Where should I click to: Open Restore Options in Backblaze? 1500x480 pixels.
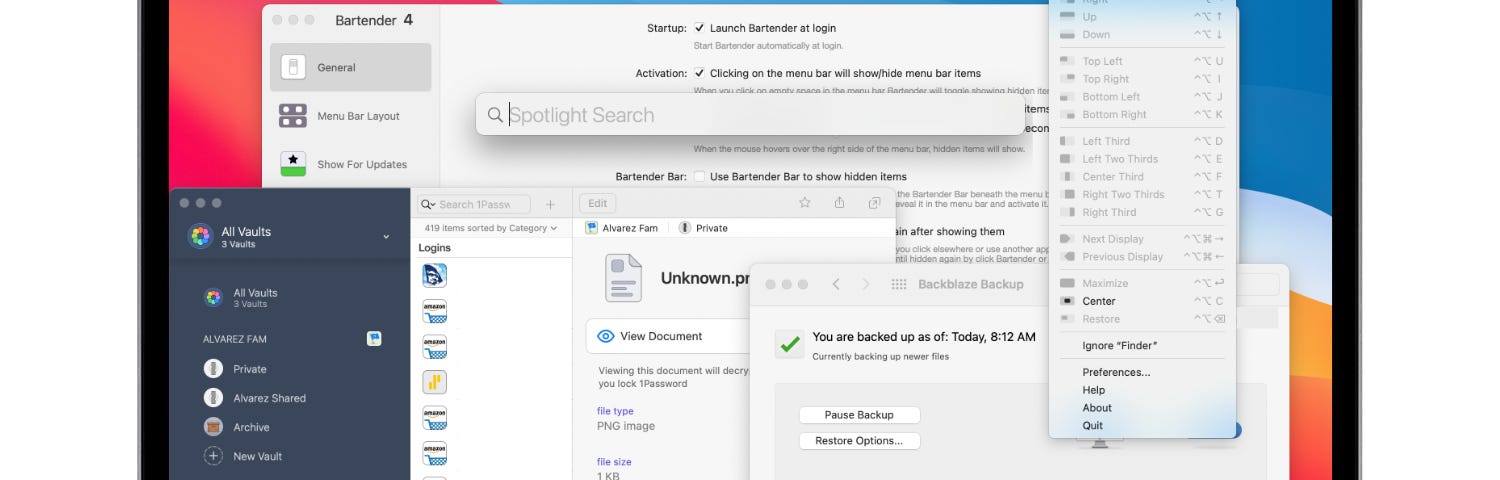[859, 441]
